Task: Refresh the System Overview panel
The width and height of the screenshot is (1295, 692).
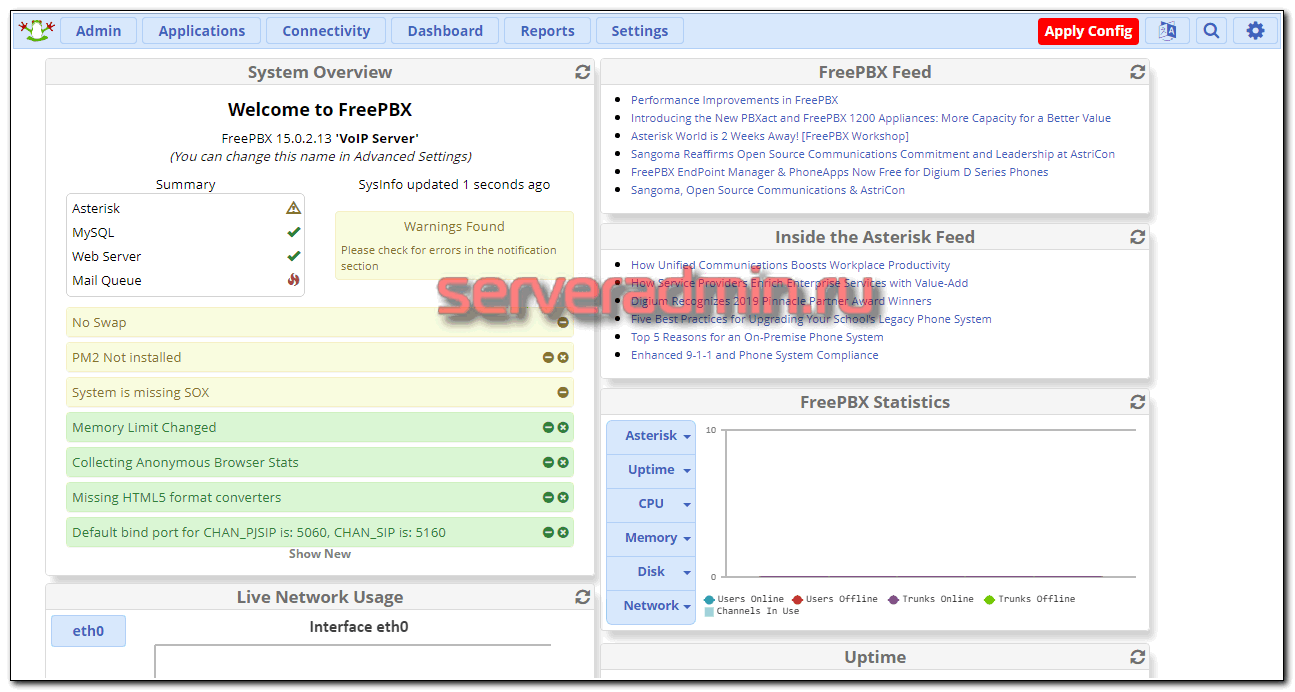Action: tap(582, 72)
